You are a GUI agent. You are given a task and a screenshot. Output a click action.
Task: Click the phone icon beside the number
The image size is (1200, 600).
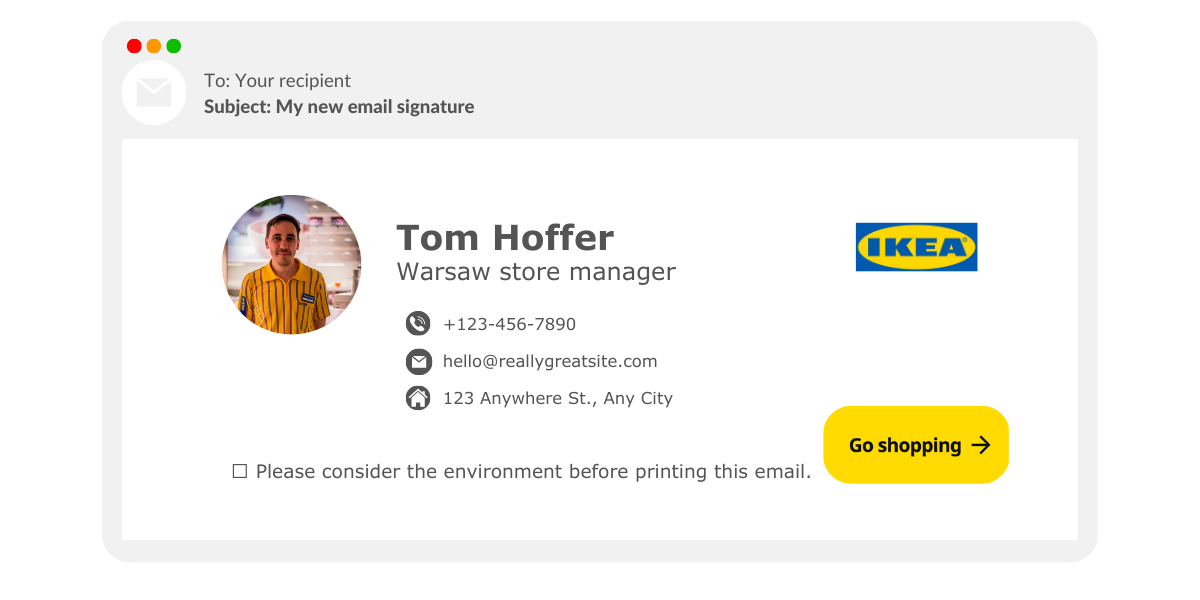point(418,323)
